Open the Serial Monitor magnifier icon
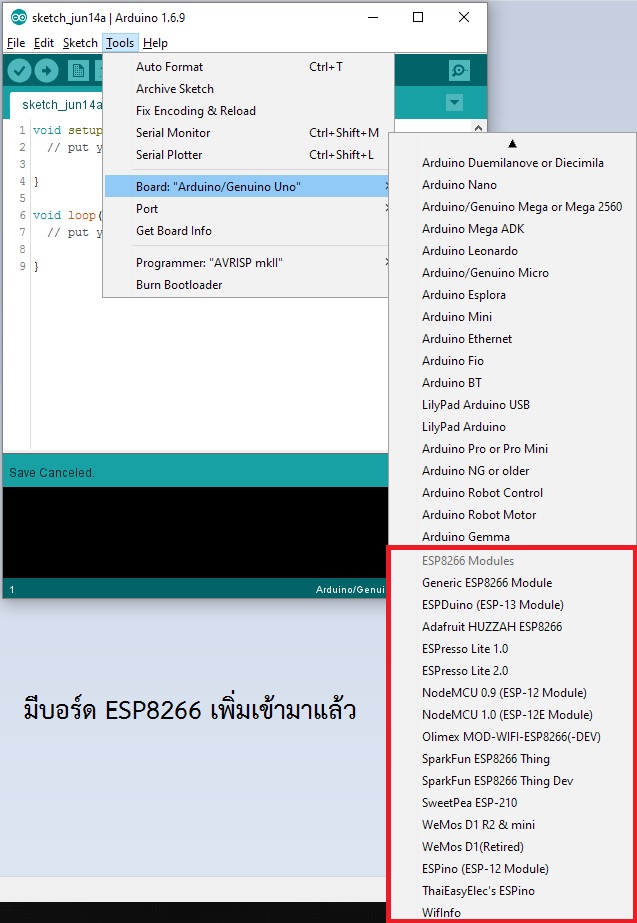 click(x=459, y=71)
